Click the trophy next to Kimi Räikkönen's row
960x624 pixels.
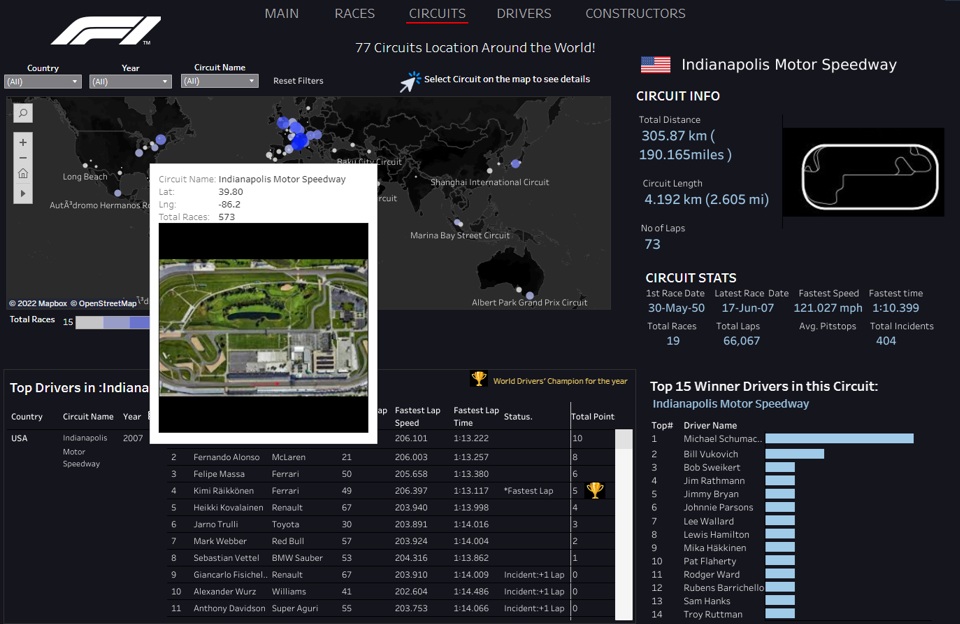597,490
